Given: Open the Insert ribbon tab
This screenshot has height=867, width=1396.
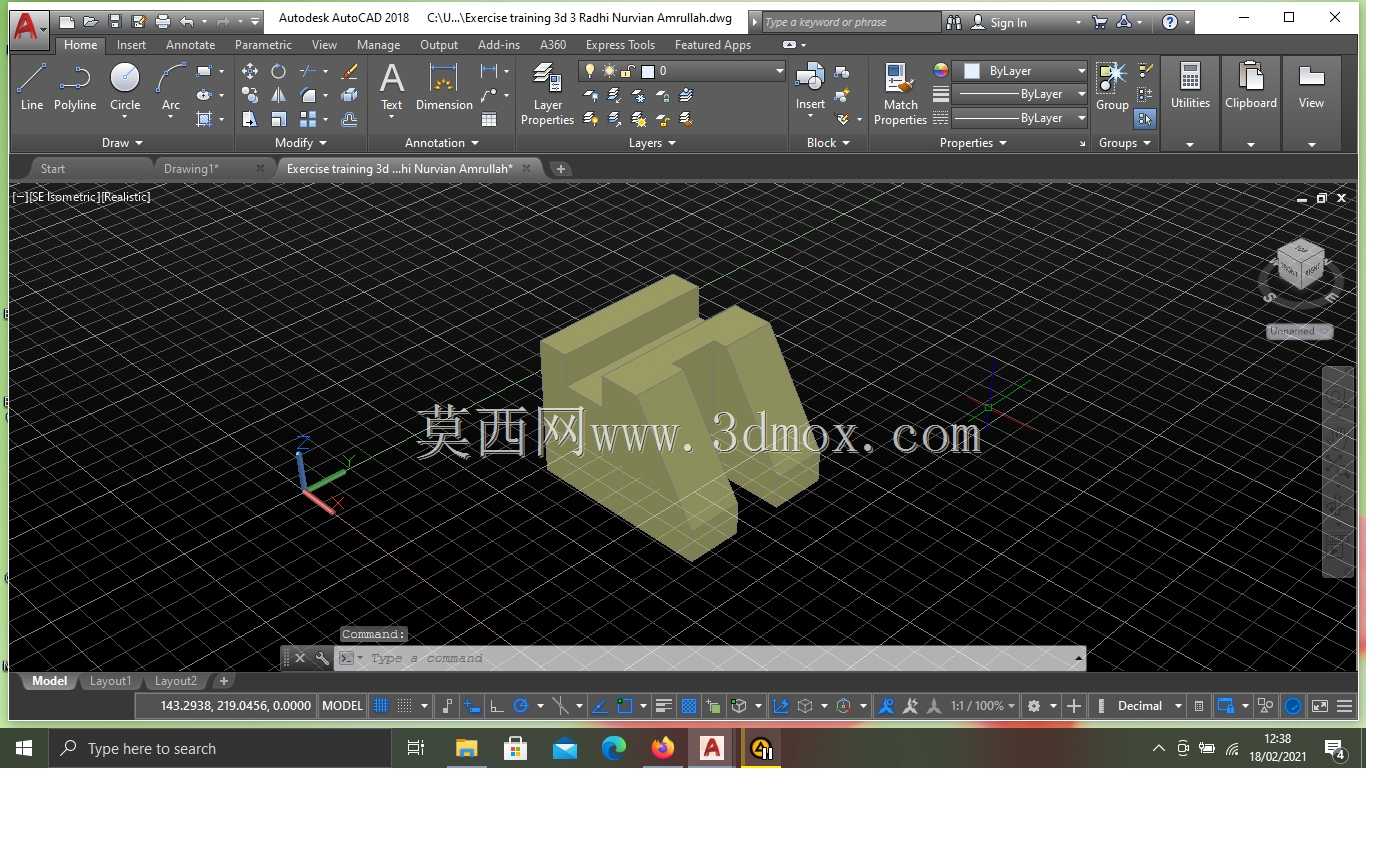Looking at the screenshot, I should (x=131, y=45).
